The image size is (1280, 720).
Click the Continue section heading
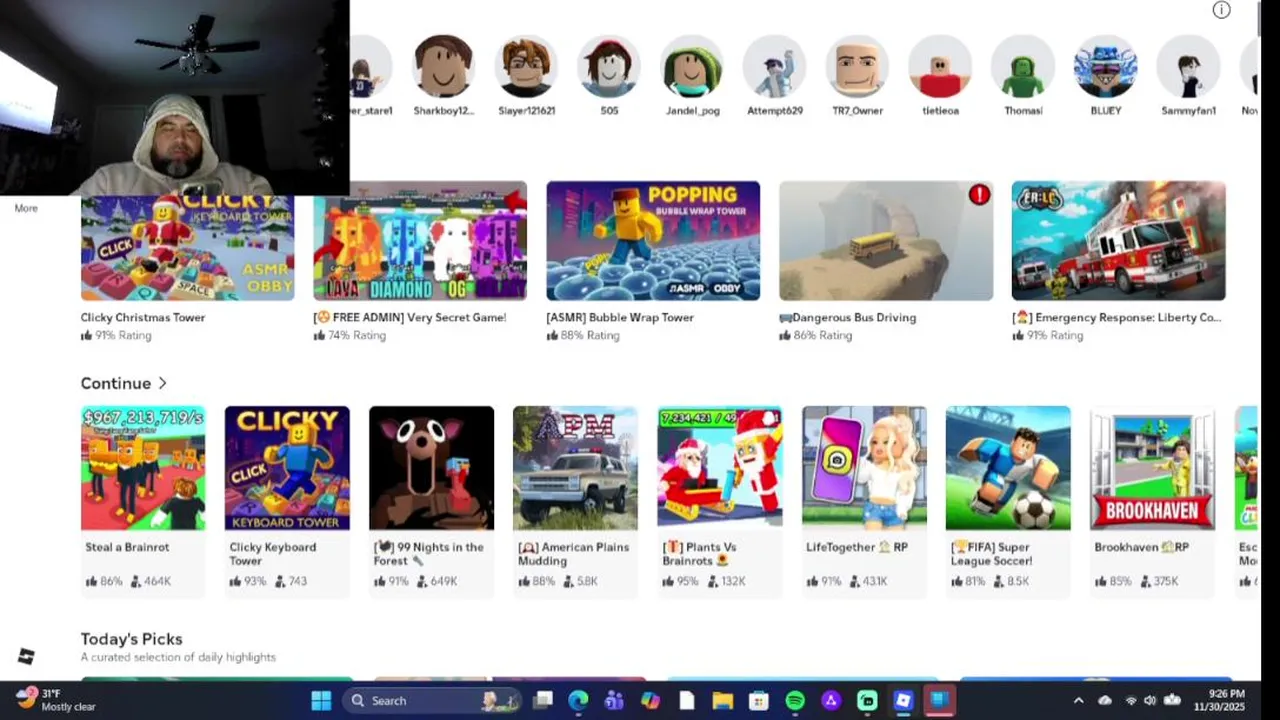pos(116,383)
